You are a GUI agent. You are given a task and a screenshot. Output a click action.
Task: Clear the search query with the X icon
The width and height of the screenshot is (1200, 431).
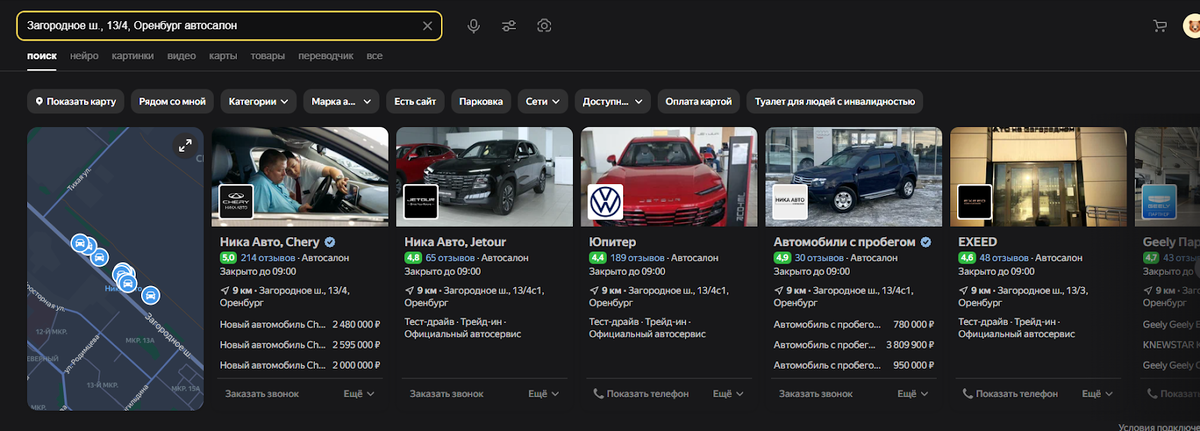[427, 25]
